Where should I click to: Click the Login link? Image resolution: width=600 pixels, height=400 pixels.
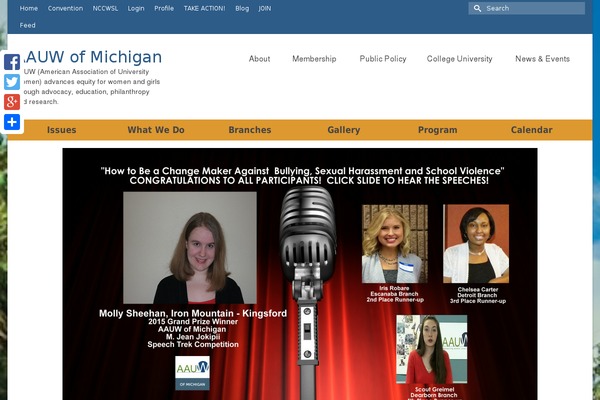tap(136, 8)
